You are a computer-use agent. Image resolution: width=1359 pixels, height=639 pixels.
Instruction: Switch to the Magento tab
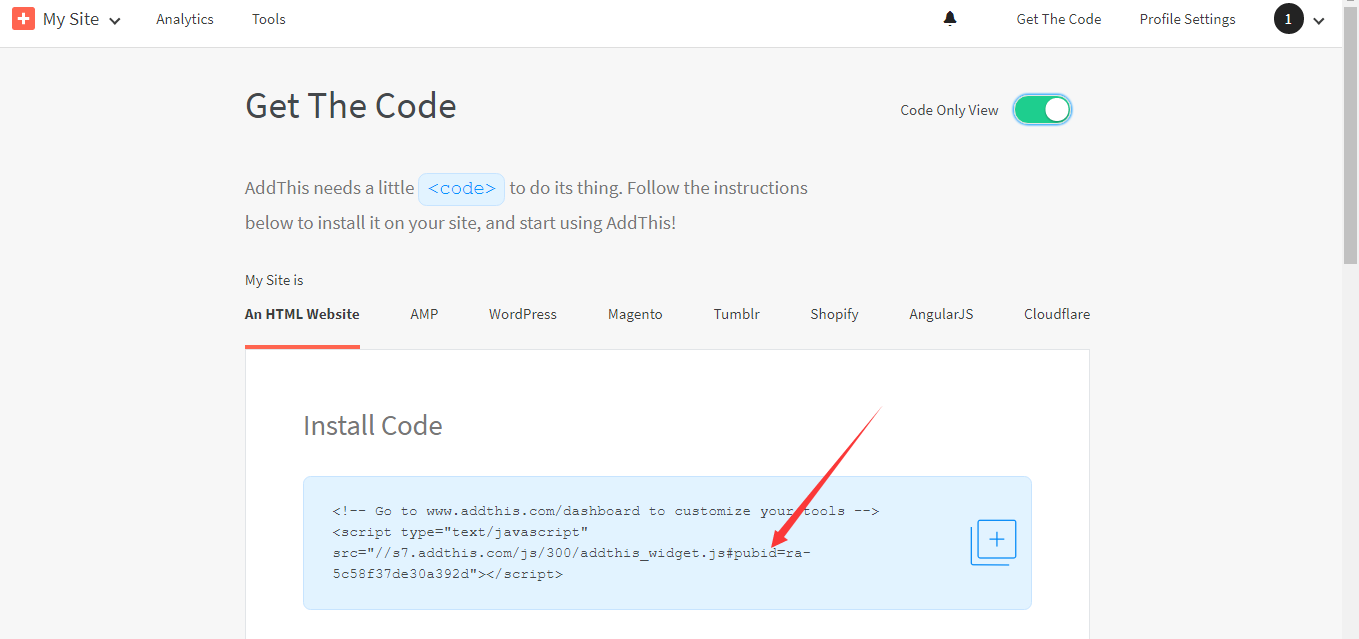[x=635, y=314]
